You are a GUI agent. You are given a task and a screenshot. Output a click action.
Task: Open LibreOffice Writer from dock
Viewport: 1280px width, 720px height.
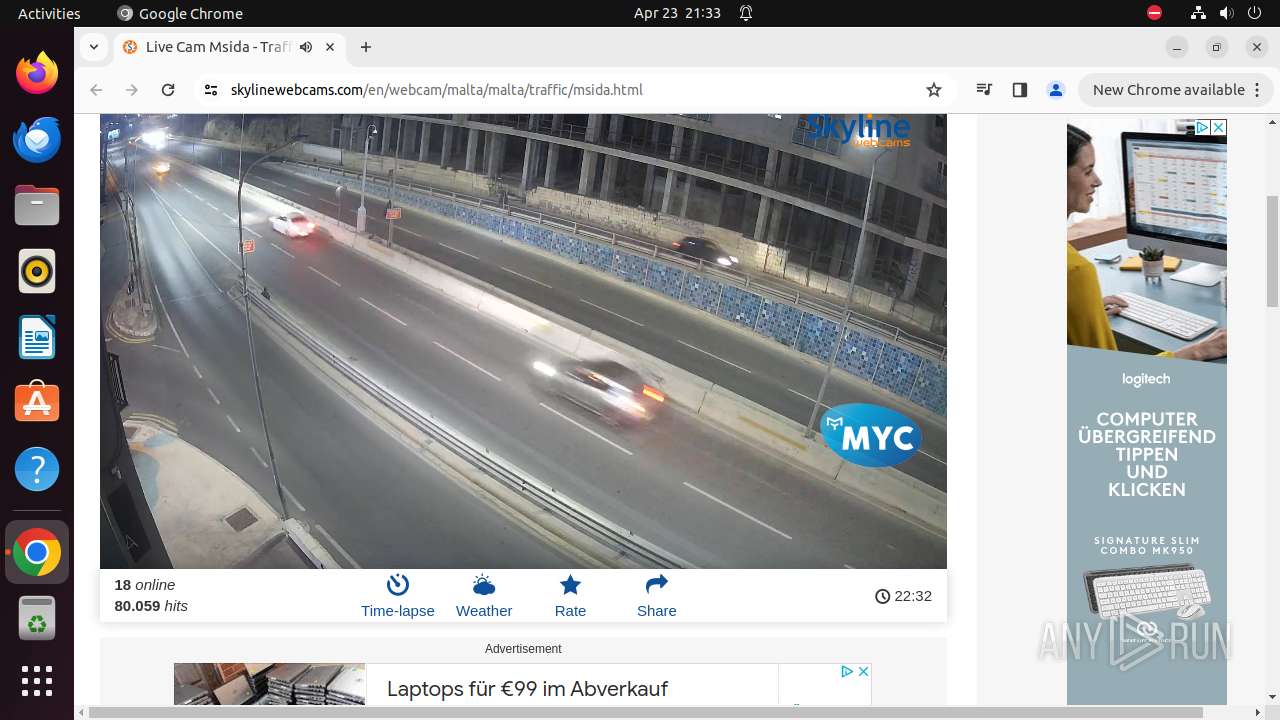37,337
